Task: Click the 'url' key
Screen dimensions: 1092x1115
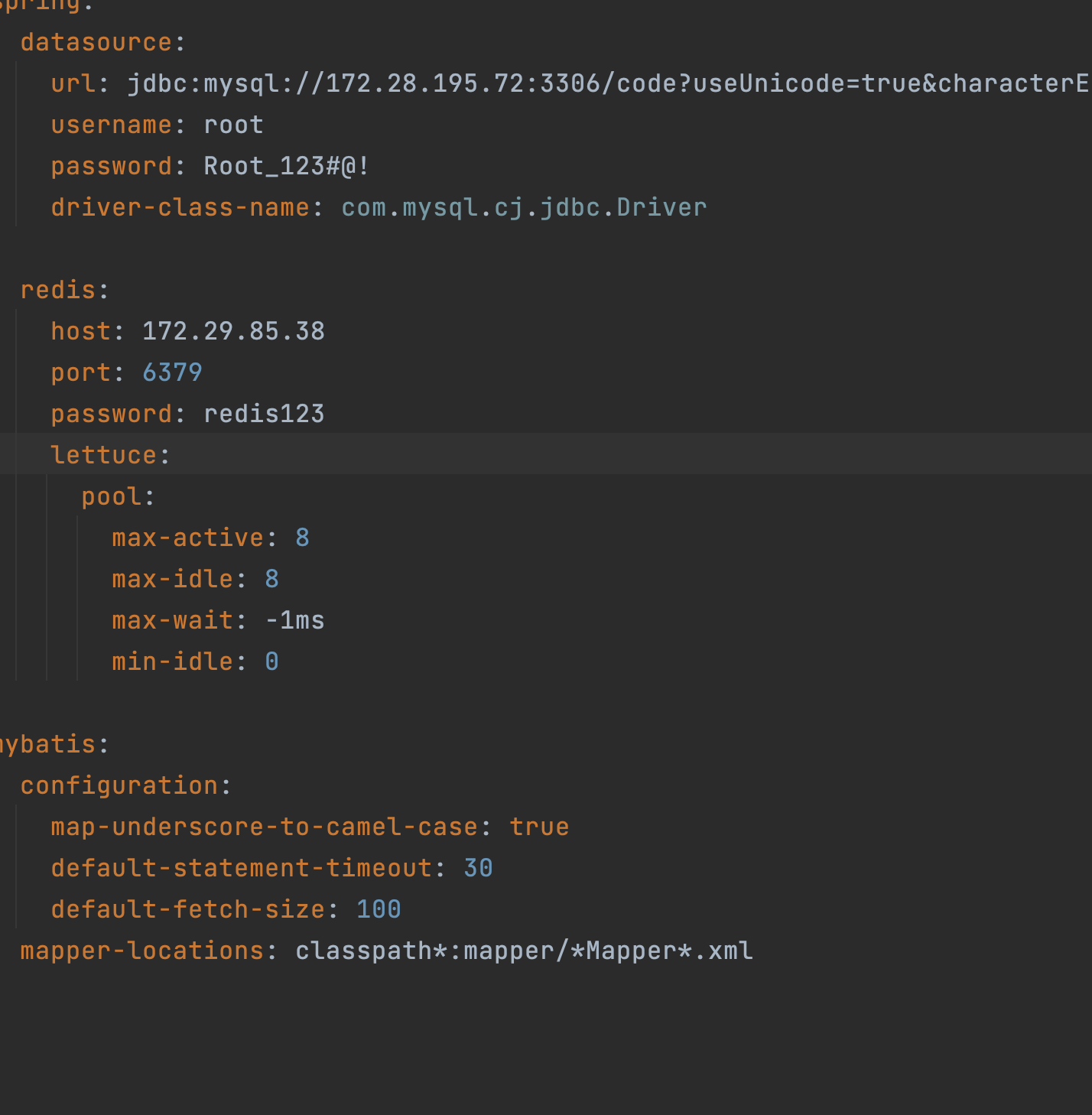Action: point(73,83)
